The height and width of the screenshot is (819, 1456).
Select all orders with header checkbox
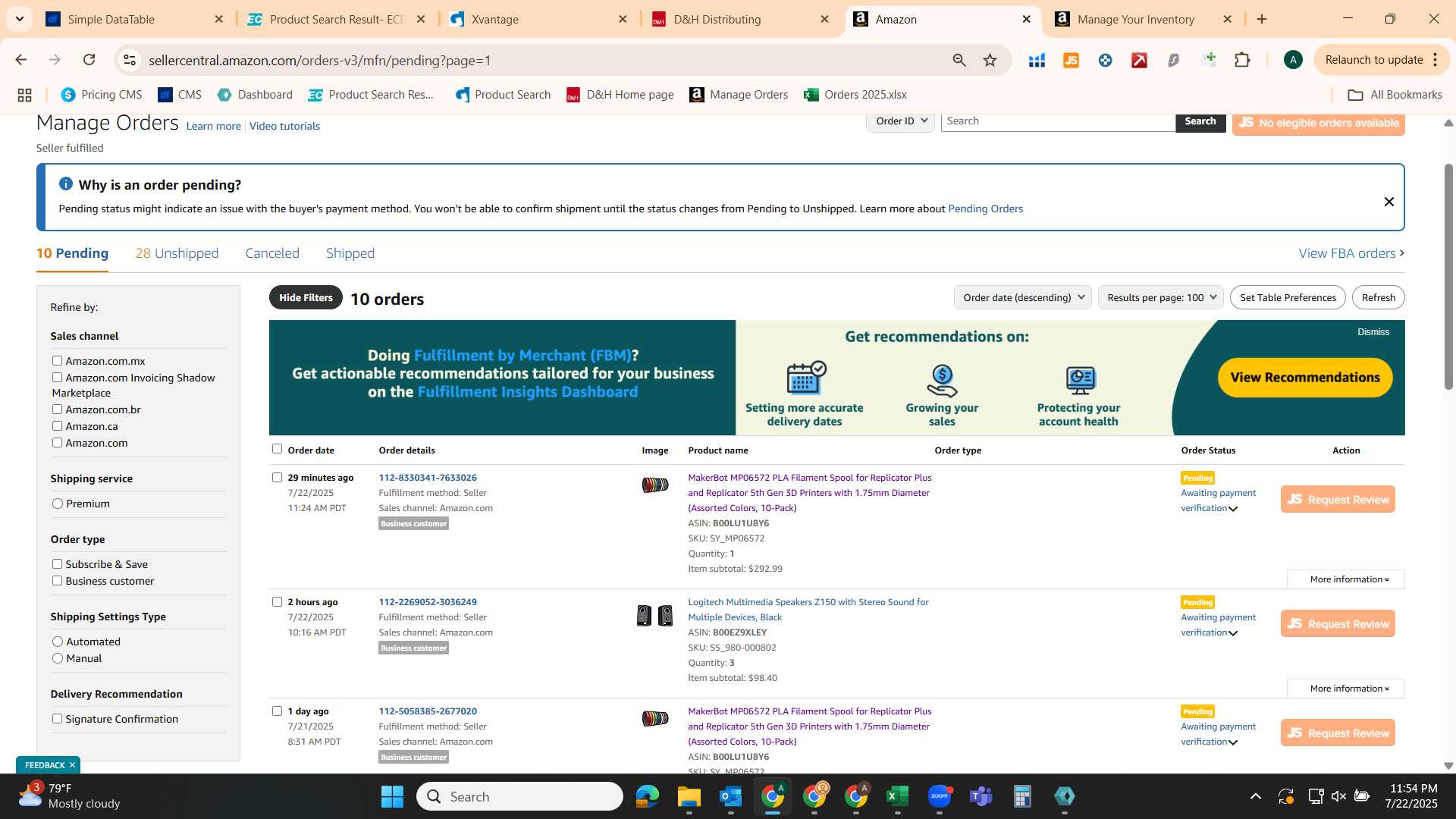277,449
